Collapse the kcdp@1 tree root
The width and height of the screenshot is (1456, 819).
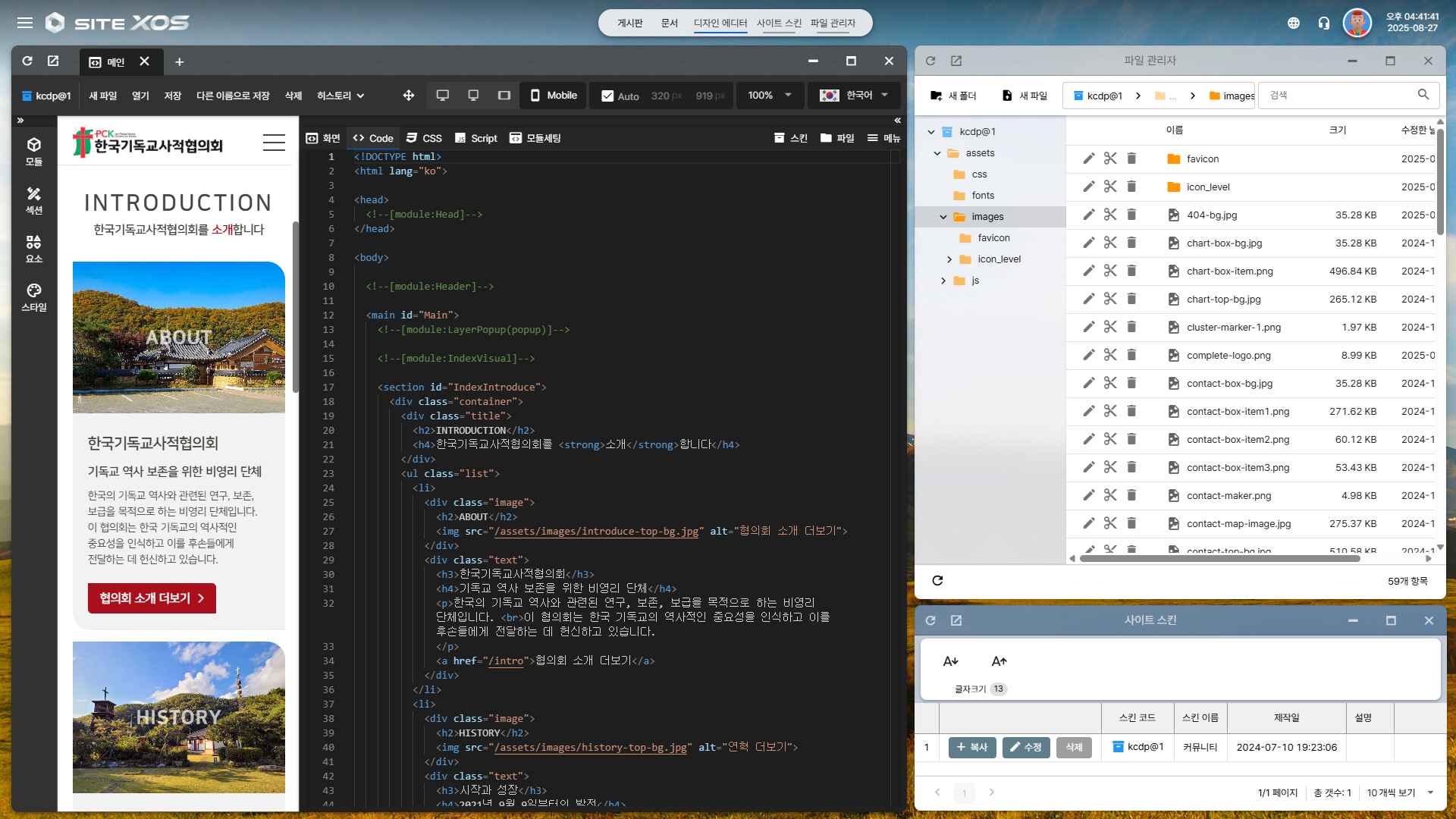click(x=931, y=132)
